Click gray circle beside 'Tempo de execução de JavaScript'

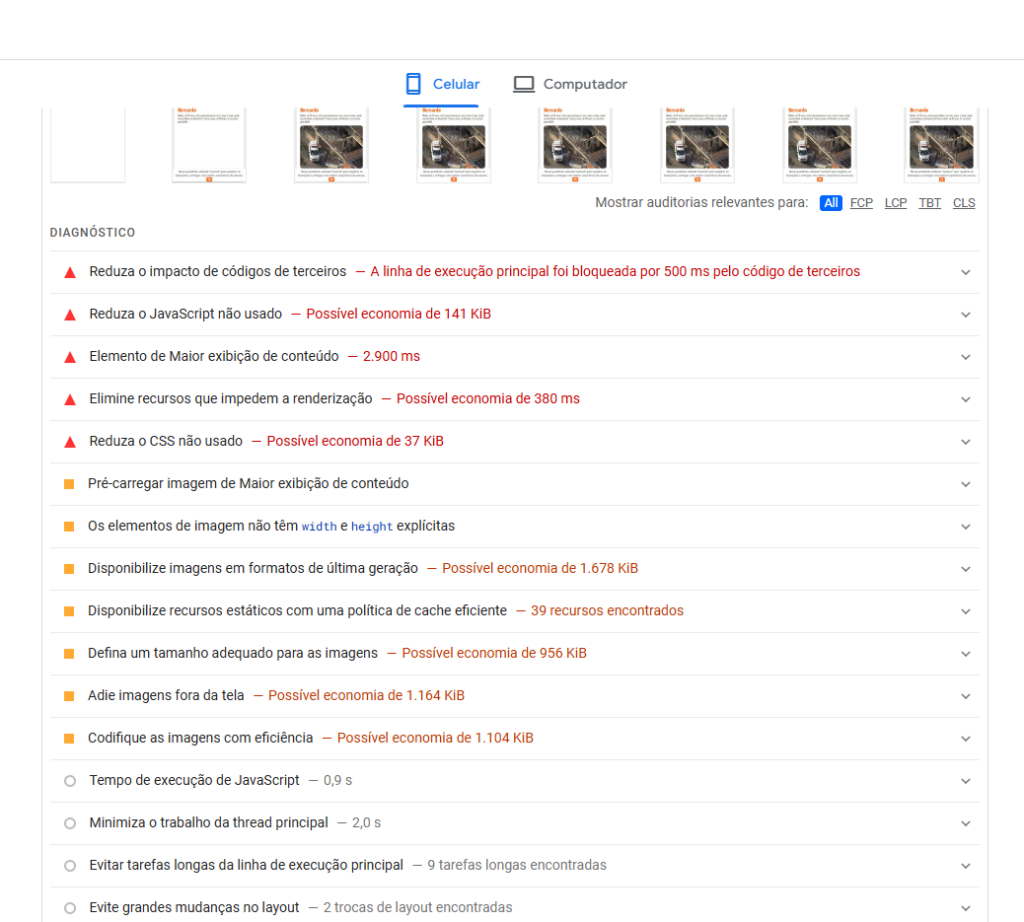(70, 781)
